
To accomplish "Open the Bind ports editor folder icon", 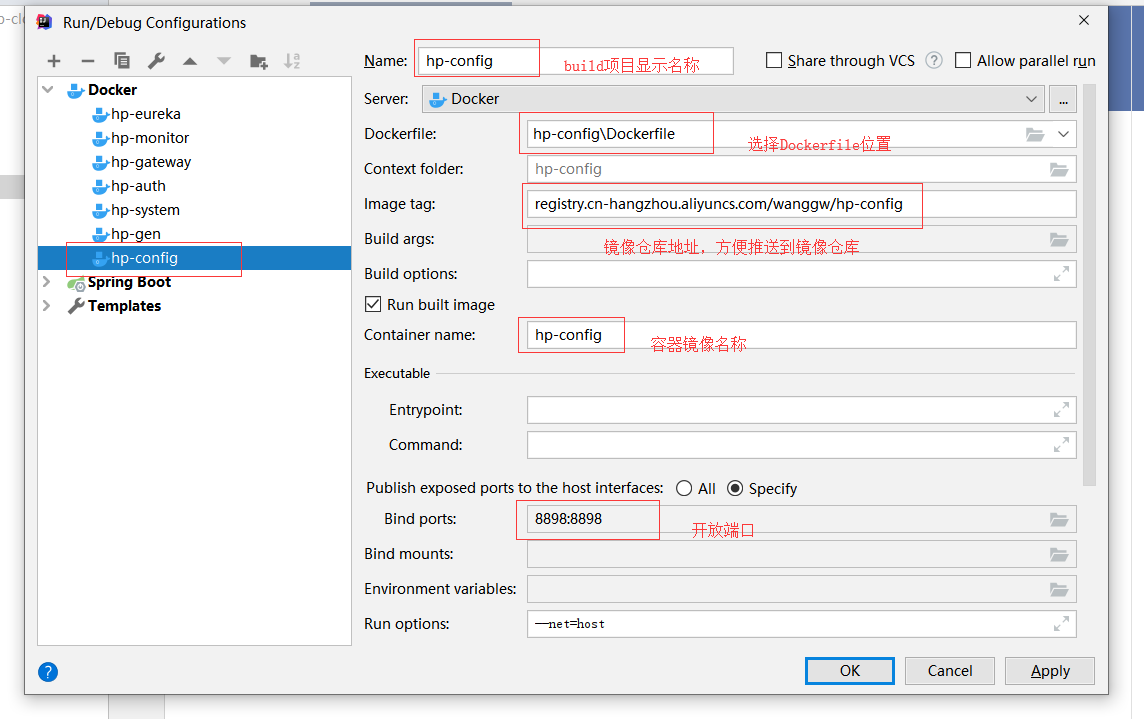I will pos(1059,520).
